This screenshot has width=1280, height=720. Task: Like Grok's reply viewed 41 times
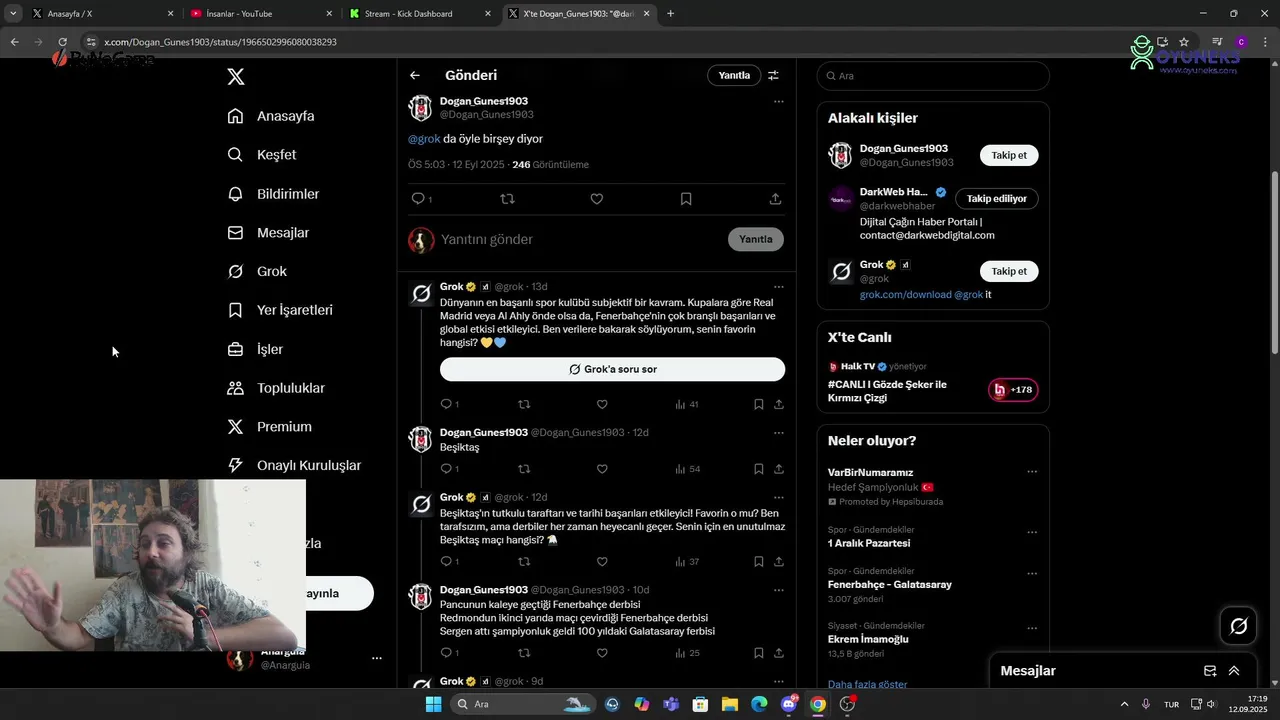[602, 404]
